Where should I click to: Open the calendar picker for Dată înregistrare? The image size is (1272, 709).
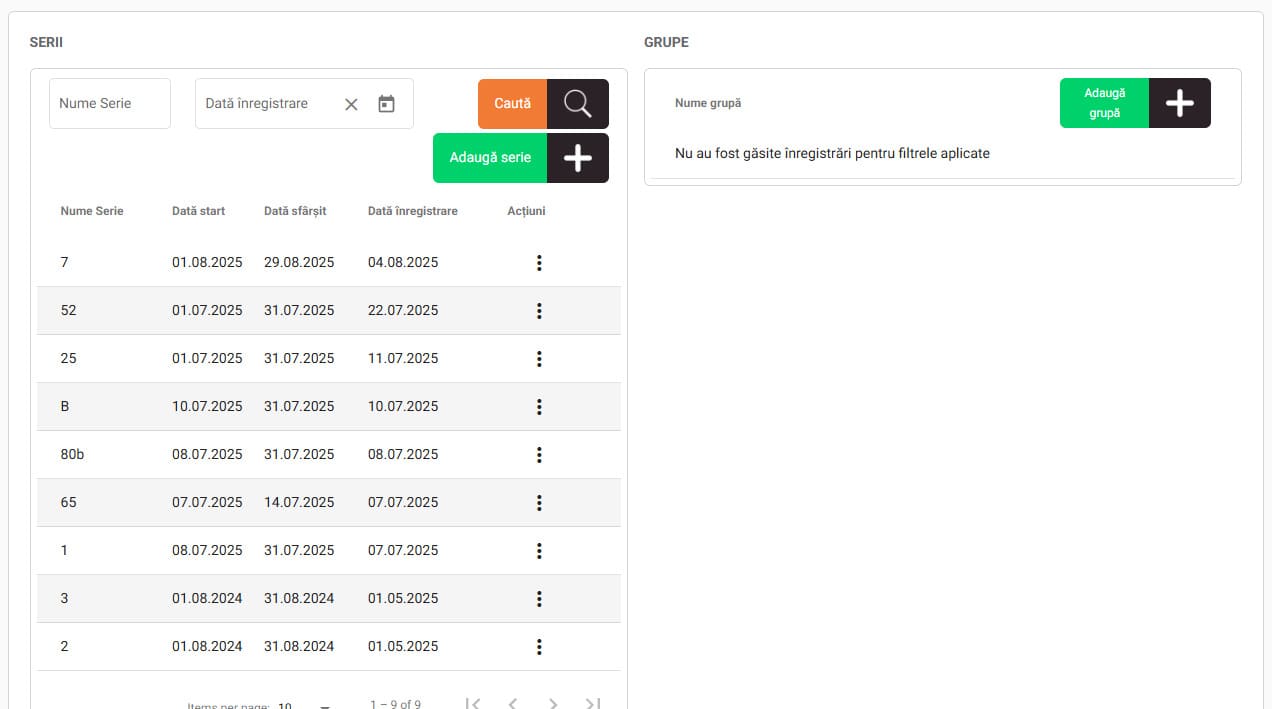point(387,104)
